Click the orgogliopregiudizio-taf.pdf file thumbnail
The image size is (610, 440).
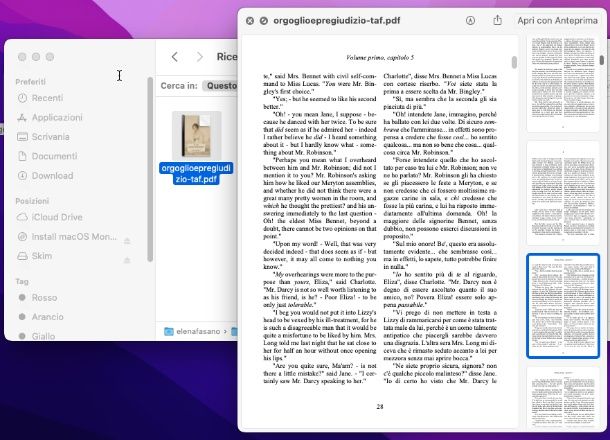tap(197, 135)
